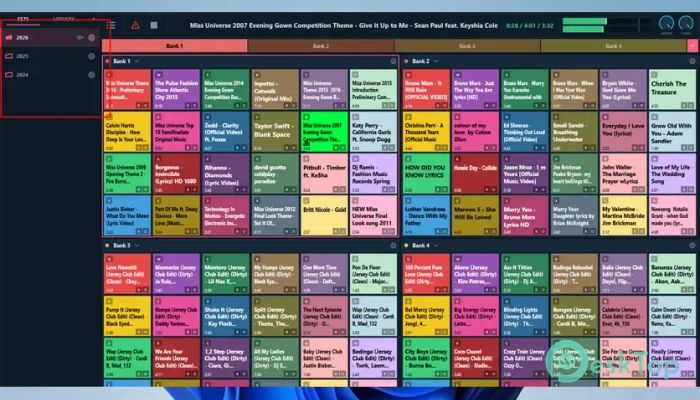Open Bank 4 panel settings gear
Viewport: 700px width, 400px height.
click(x=692, y=246)
